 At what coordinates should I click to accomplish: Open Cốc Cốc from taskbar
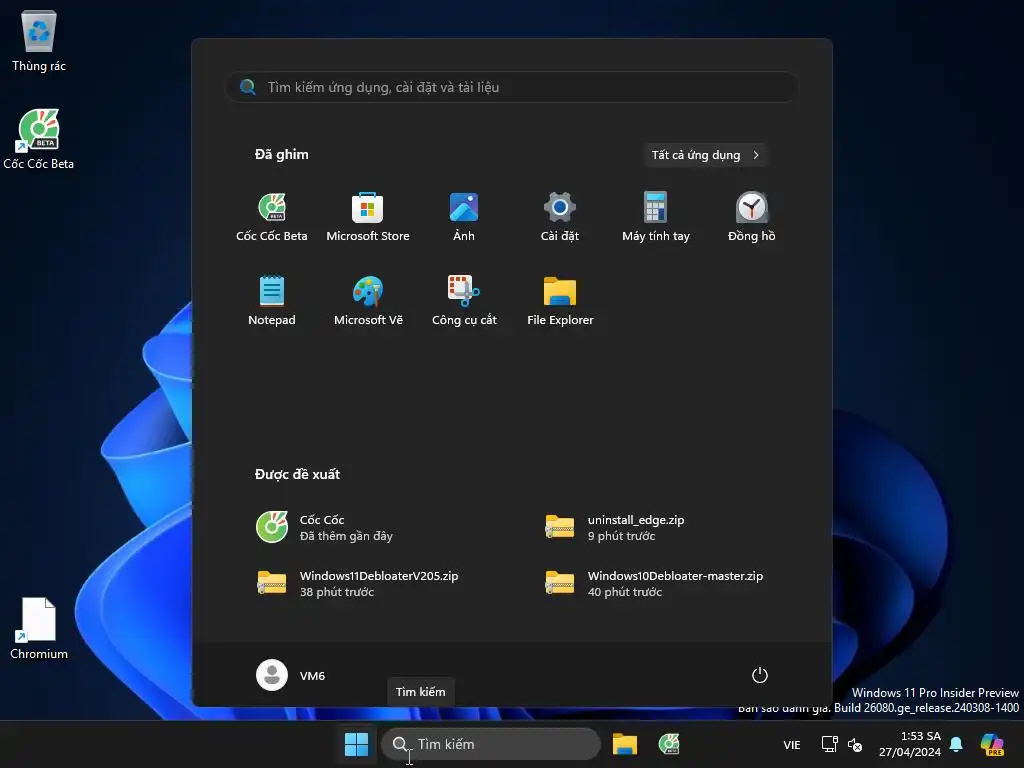[669, 744]
